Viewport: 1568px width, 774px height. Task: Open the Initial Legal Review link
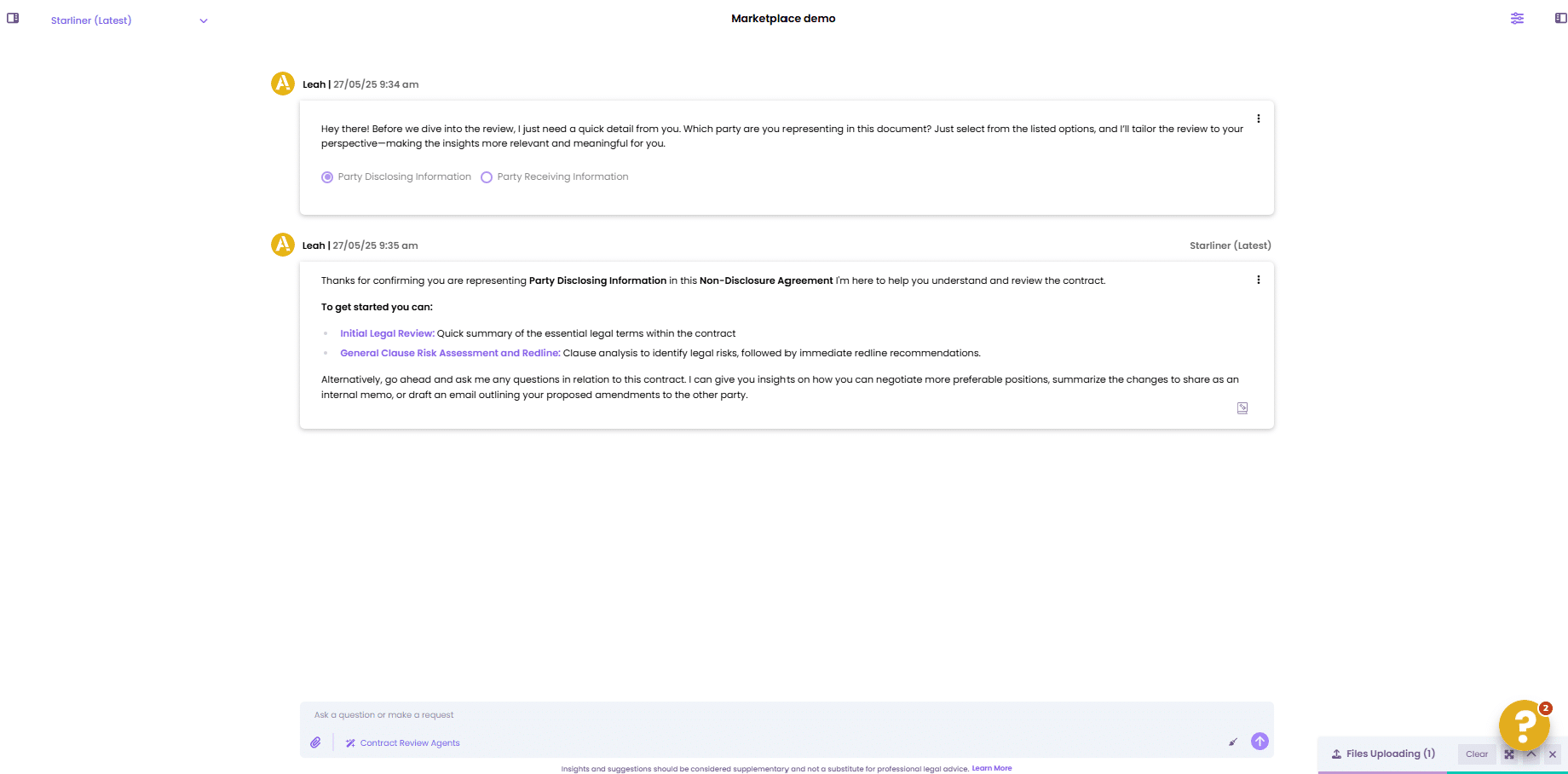387,333
